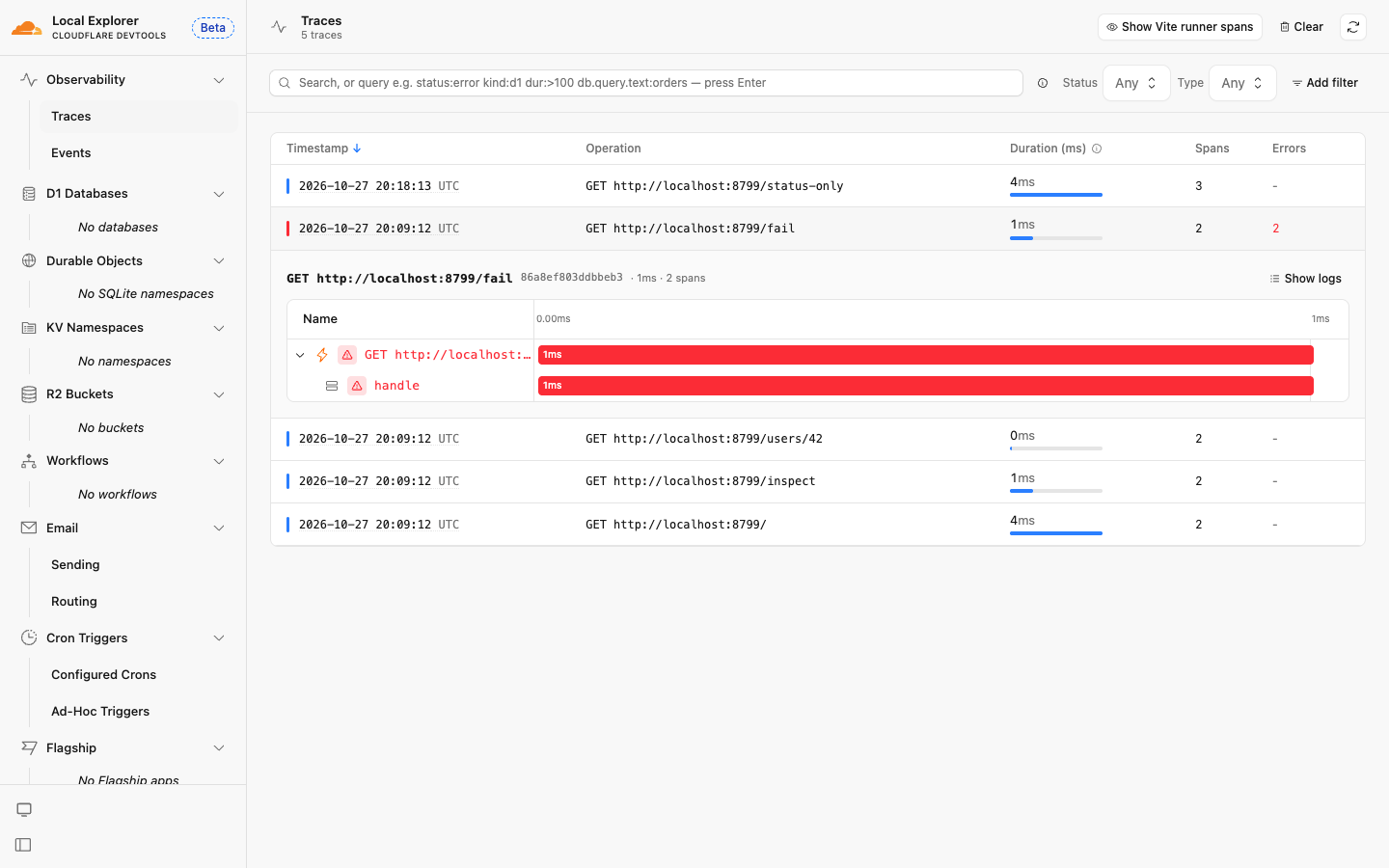Select the handle span name
The width and height of the screenshot is (1389, 868).
pos(396,386)
